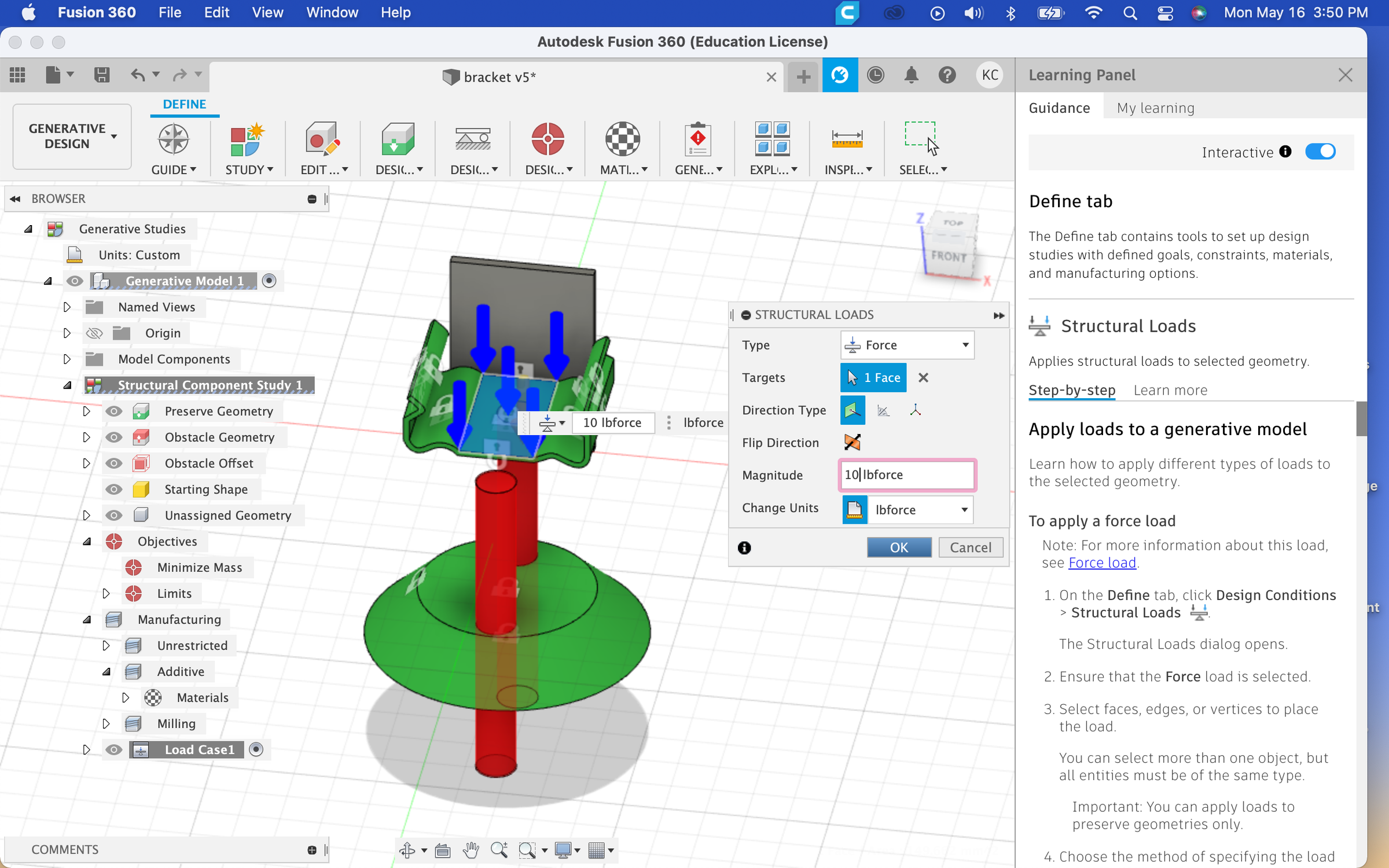
Task: Hide Obstacle Geometry in the browser
Action: (113, 437)
